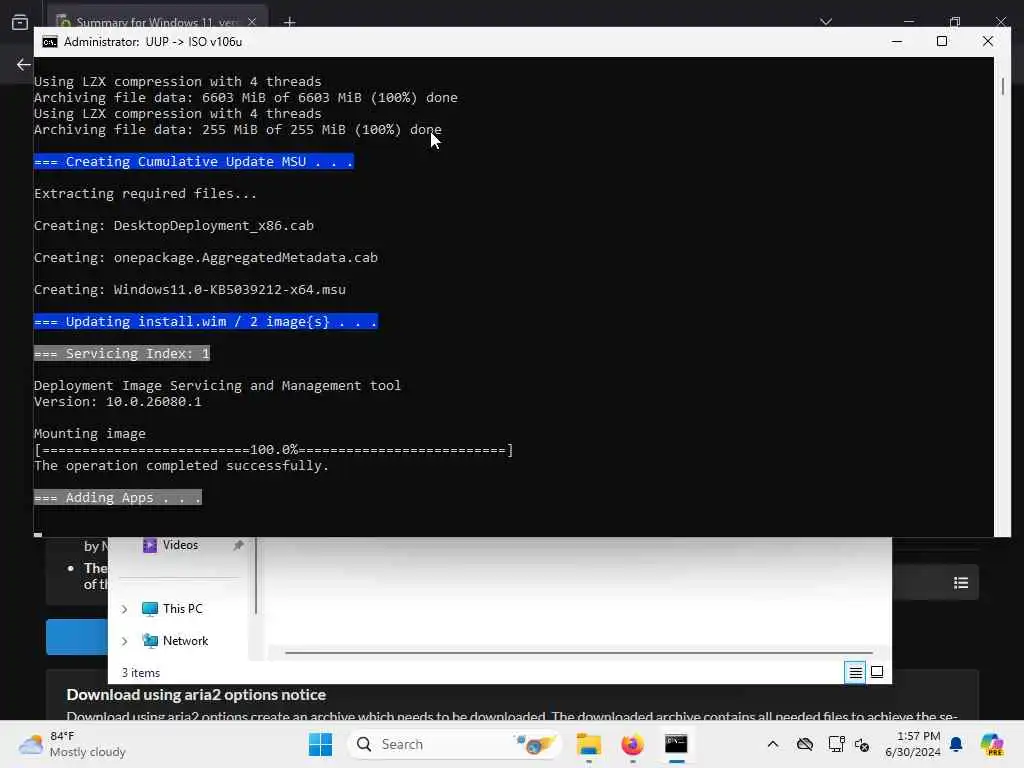Close the browser tab Summary for Windows 11
The image size is (1024, 768).
tap(252, 22)
